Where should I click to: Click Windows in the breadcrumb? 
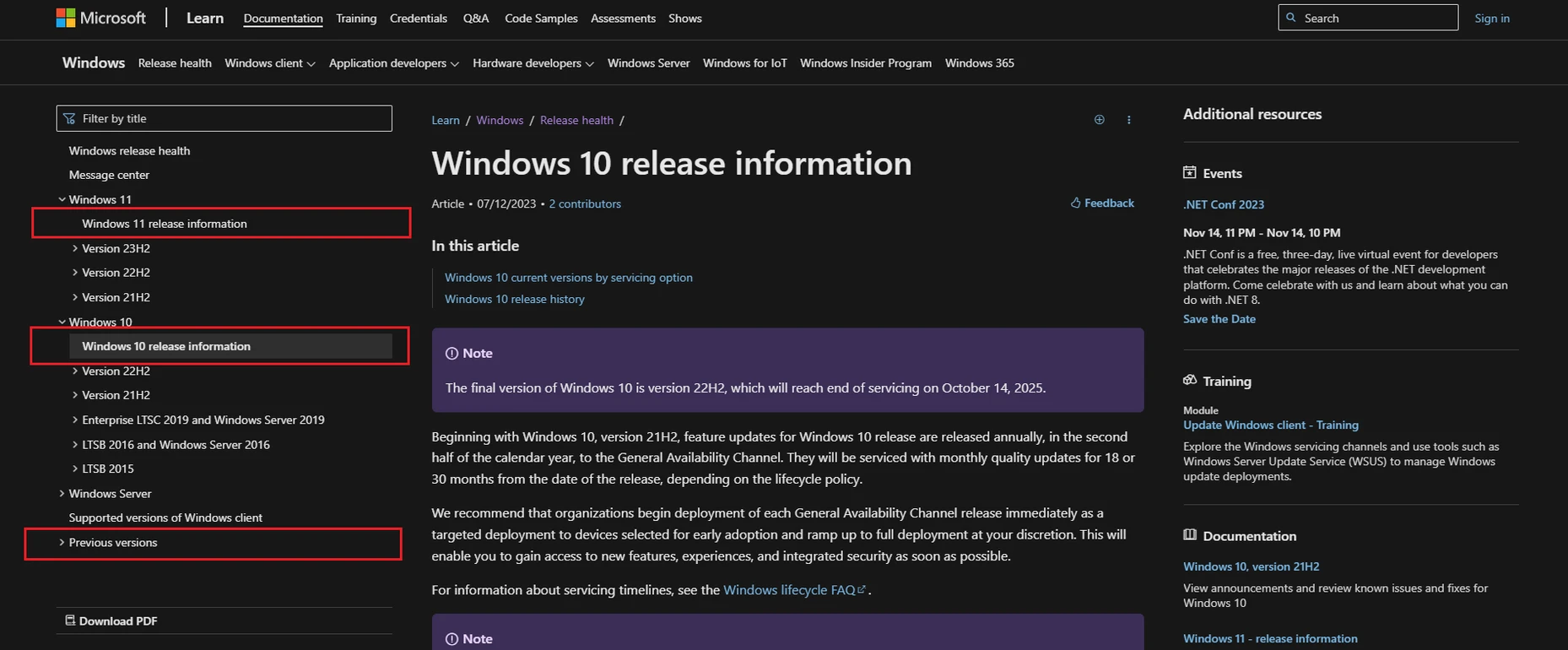[x=500, y=120]
